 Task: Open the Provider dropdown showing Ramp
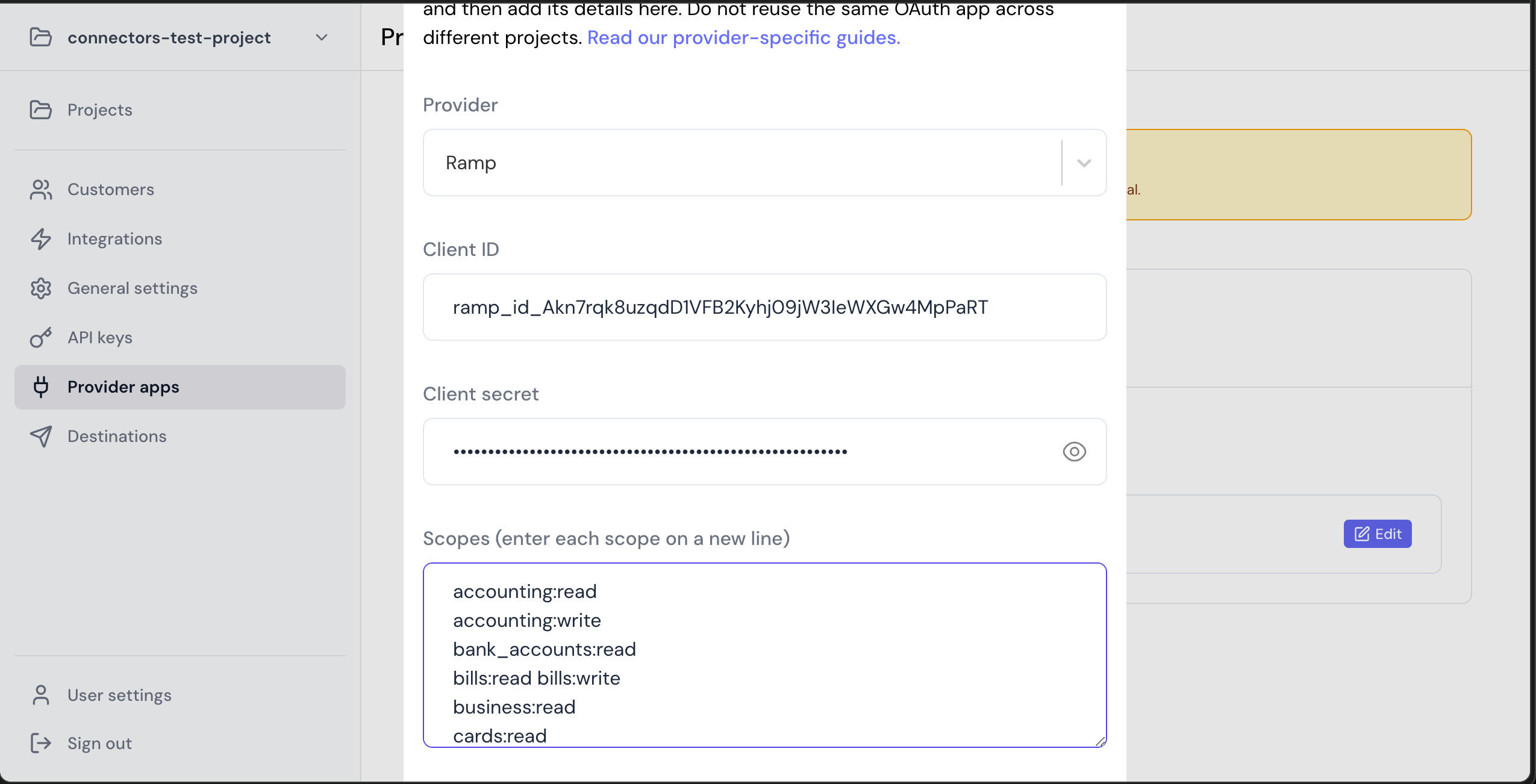tap(764, 163)
